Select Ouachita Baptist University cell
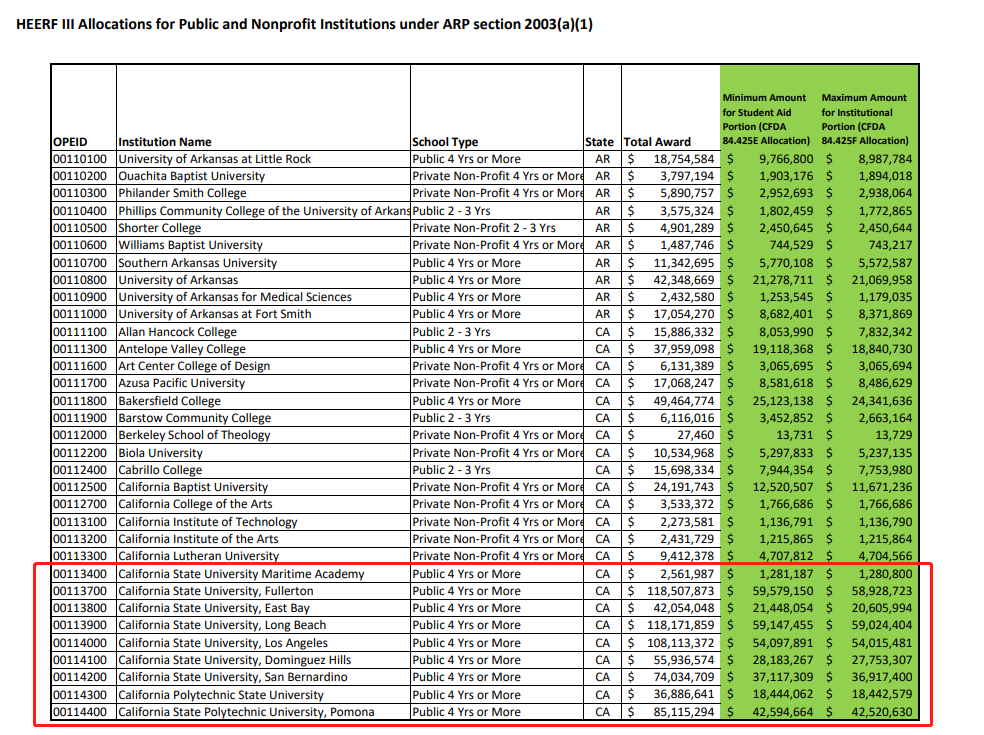The width and height of the screenshot is (984, 735). pyautogui.click(x=191, y=176)
